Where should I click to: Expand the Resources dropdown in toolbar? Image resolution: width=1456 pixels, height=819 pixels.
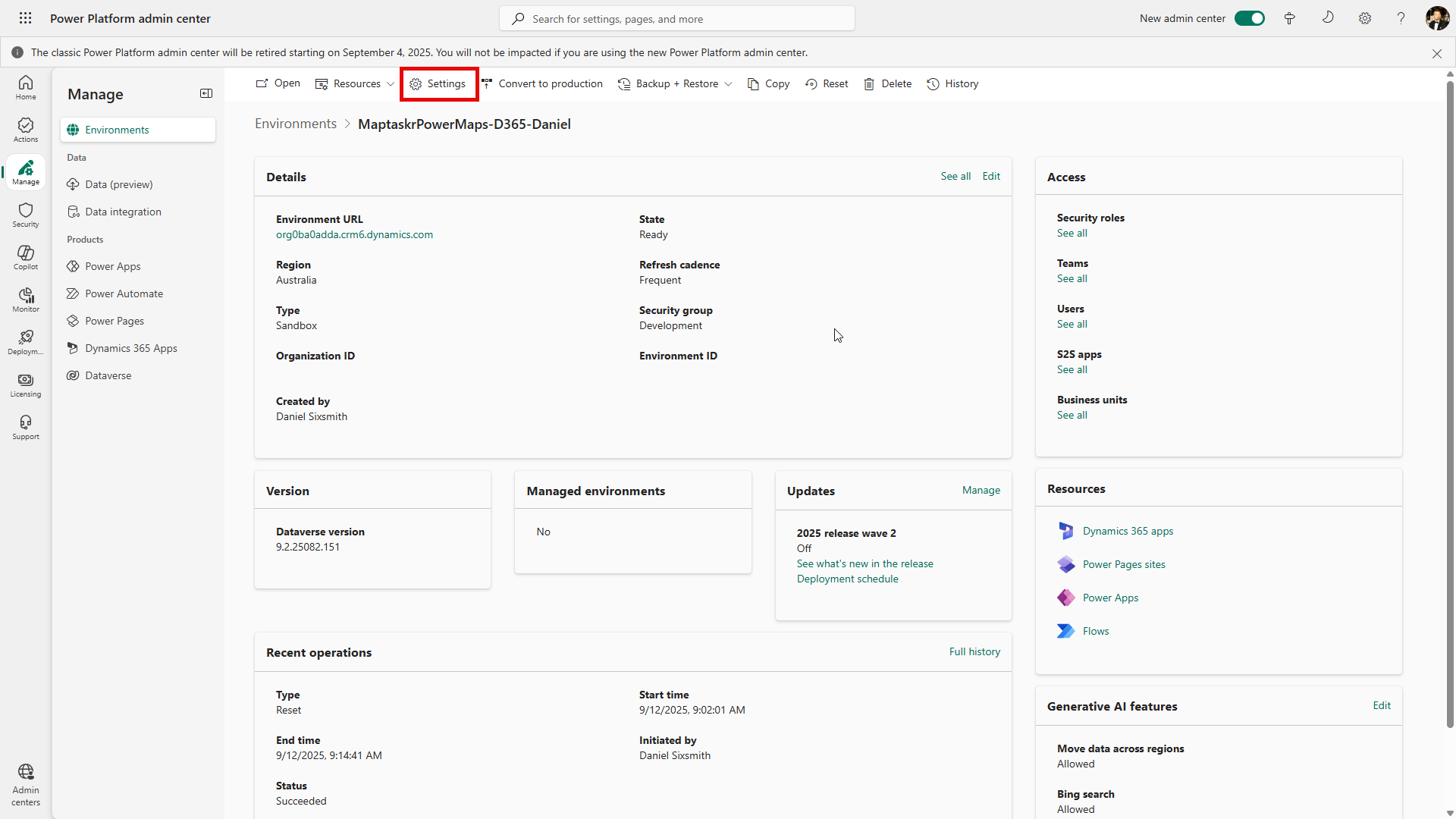coord(355,83)
